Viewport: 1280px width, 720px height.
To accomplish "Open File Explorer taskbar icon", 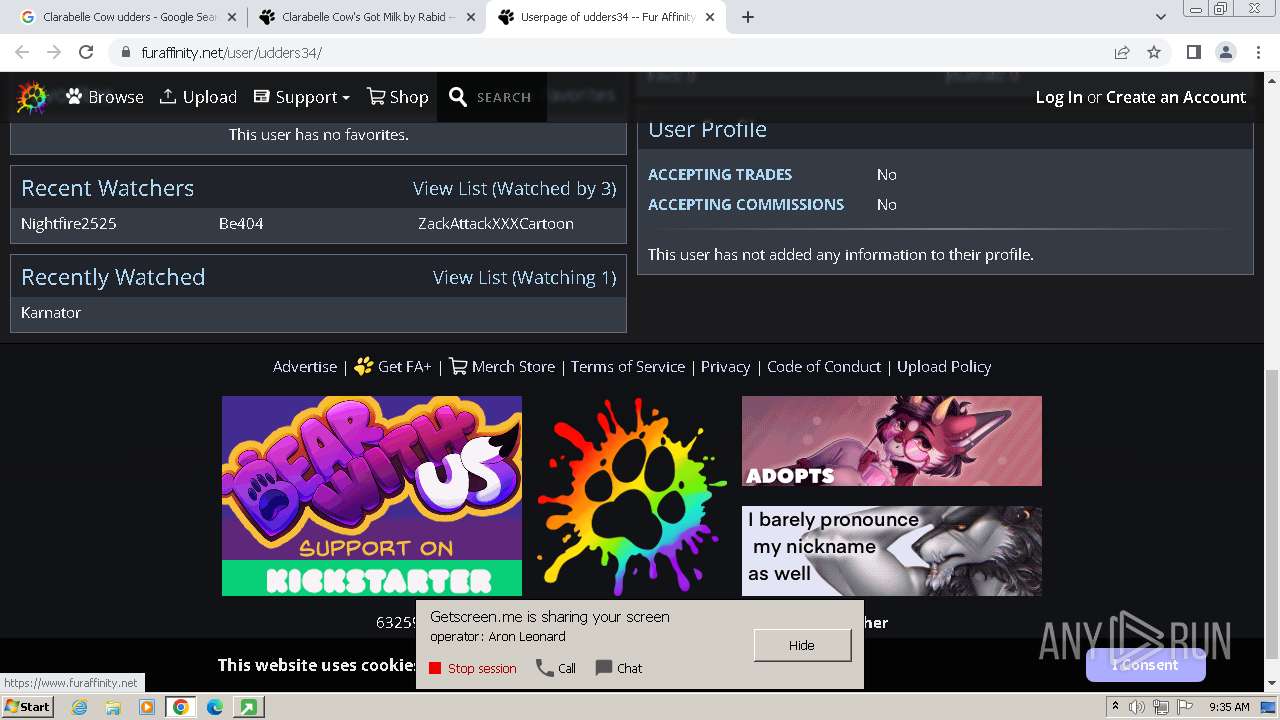I will tap(113, 707).
